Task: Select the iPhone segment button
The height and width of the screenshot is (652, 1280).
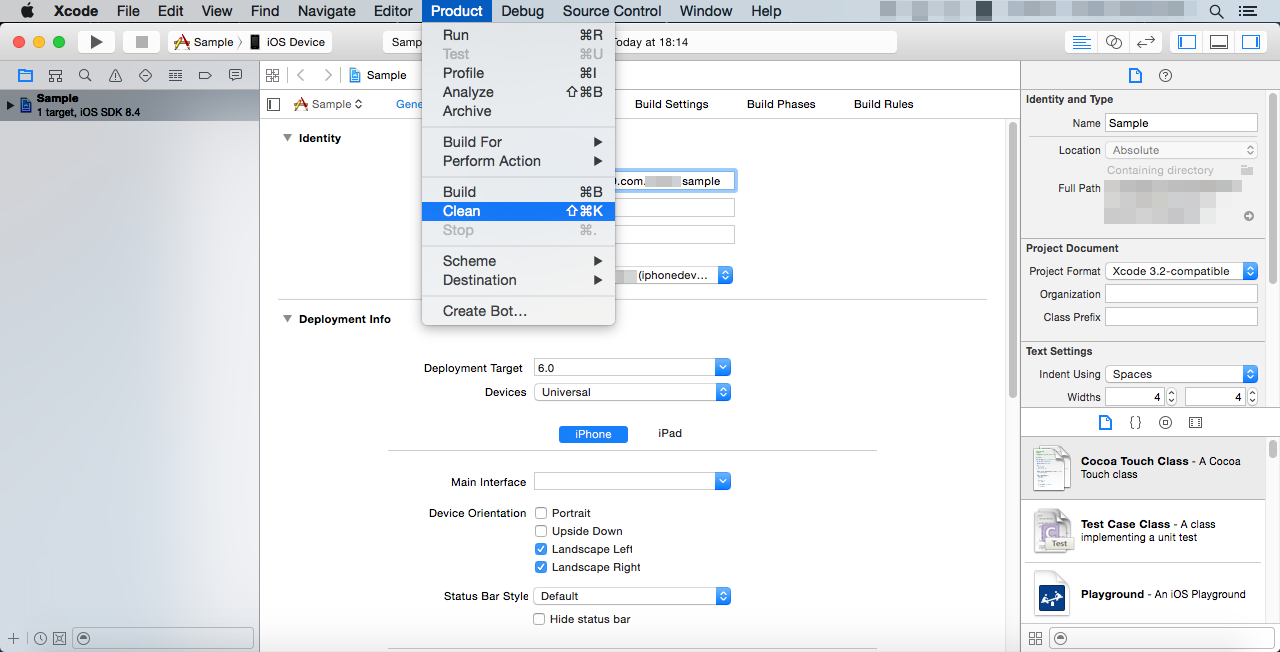Action: click(593, 434)
